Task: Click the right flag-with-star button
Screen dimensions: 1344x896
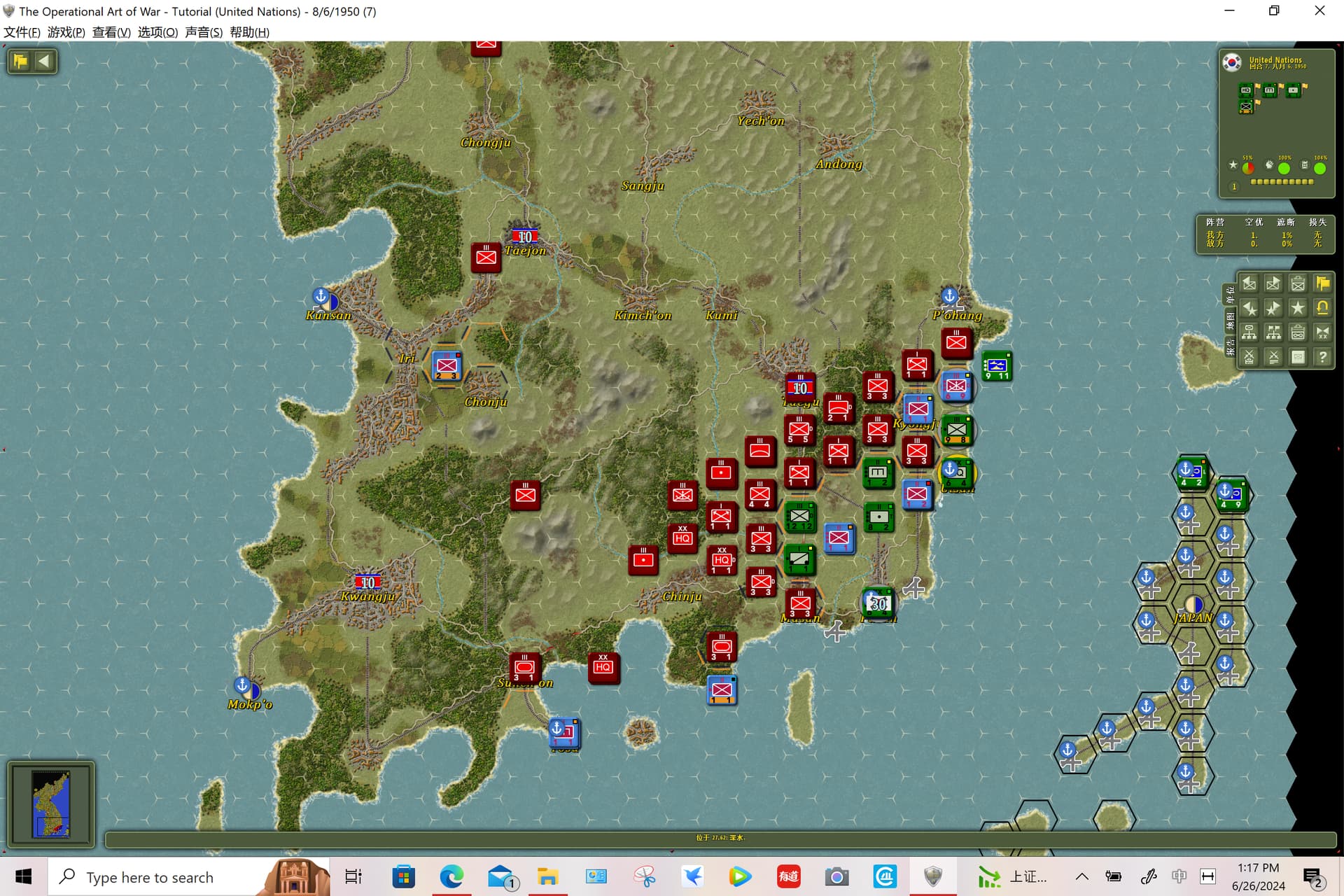Action: 1273,308
